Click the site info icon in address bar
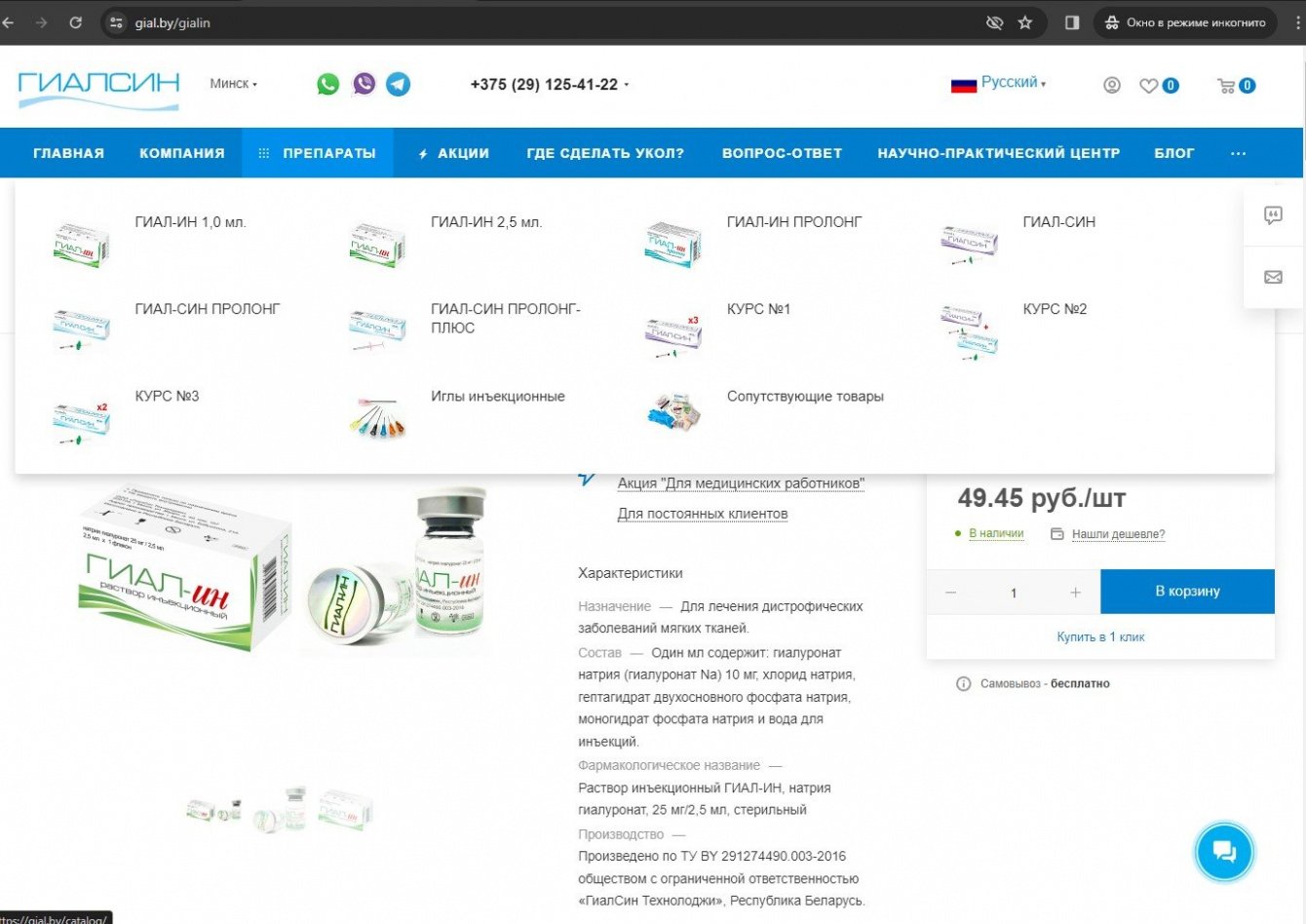Image resolution: width=1306 pixels, height=924 pixels. pos(117,22)
